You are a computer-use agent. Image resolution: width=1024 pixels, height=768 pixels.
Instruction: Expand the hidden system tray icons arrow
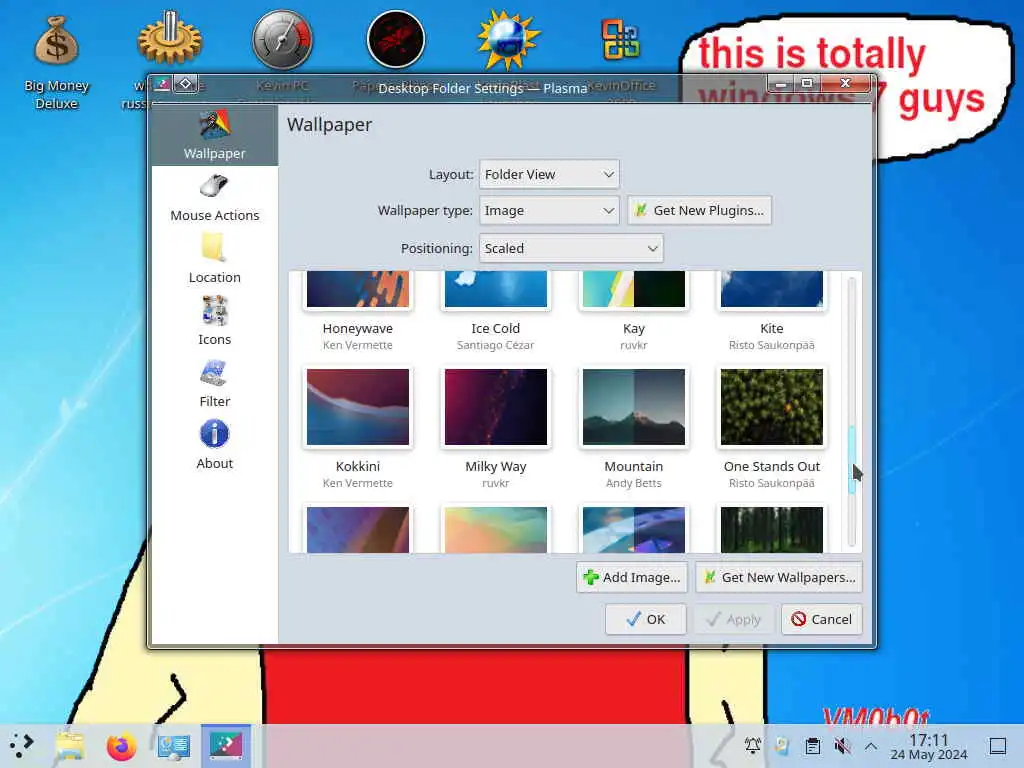tap(871, 746)
